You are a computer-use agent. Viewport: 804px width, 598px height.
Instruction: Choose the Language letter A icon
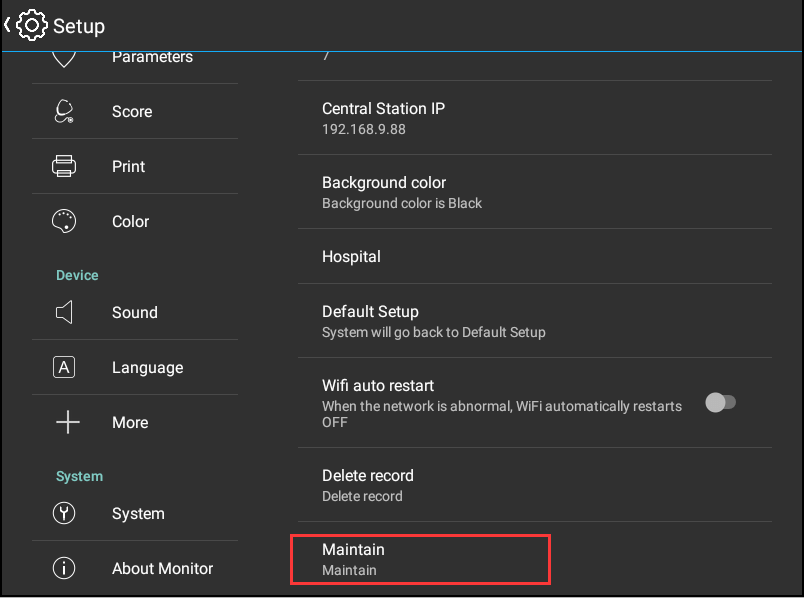[64, 367]
